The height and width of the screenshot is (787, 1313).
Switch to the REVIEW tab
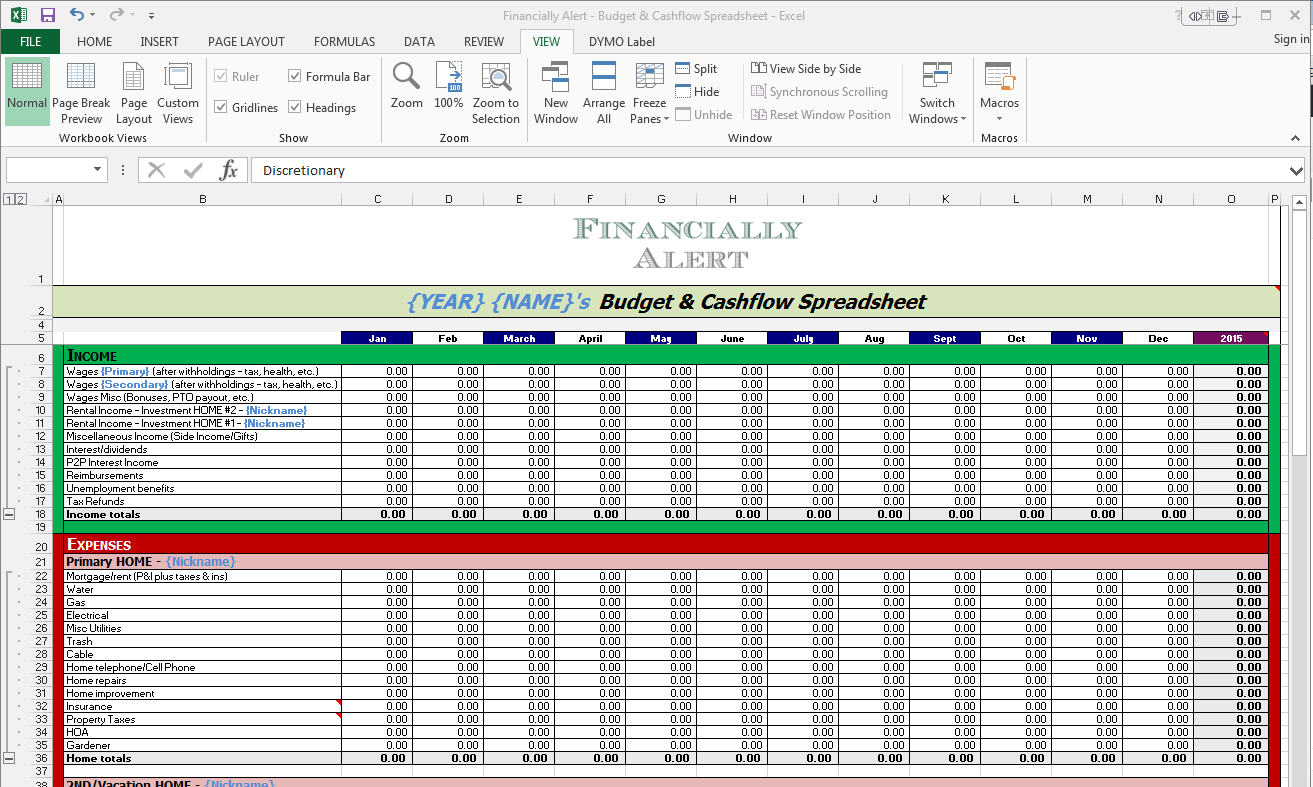coord(484,42)
